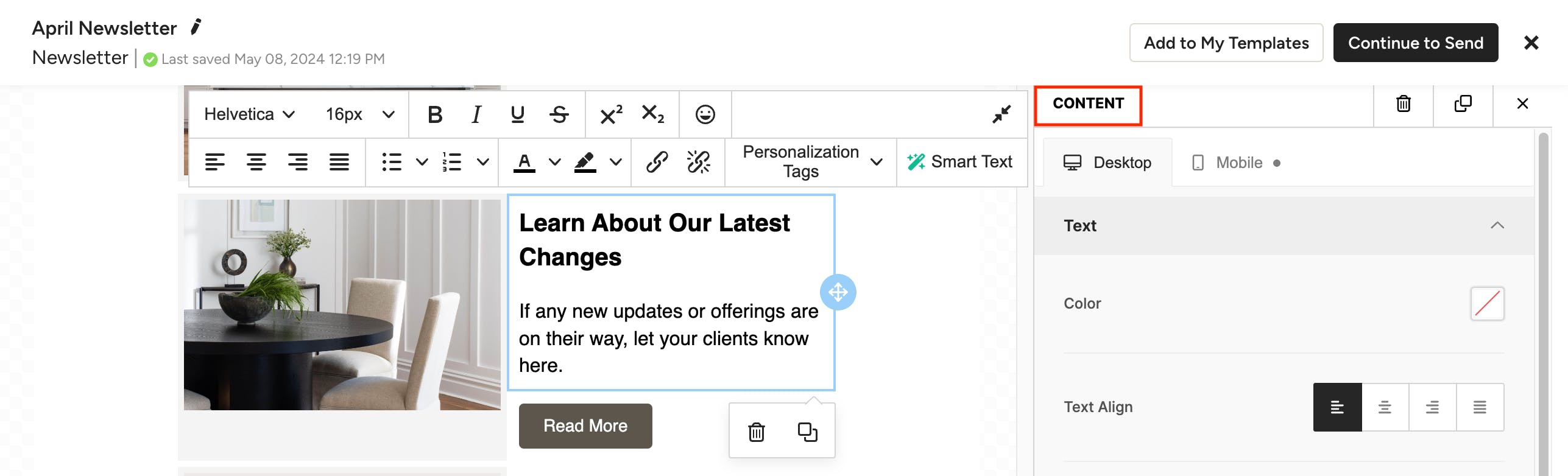Click Add to My Templates
1568x476 pixels.
(1226, 43)
